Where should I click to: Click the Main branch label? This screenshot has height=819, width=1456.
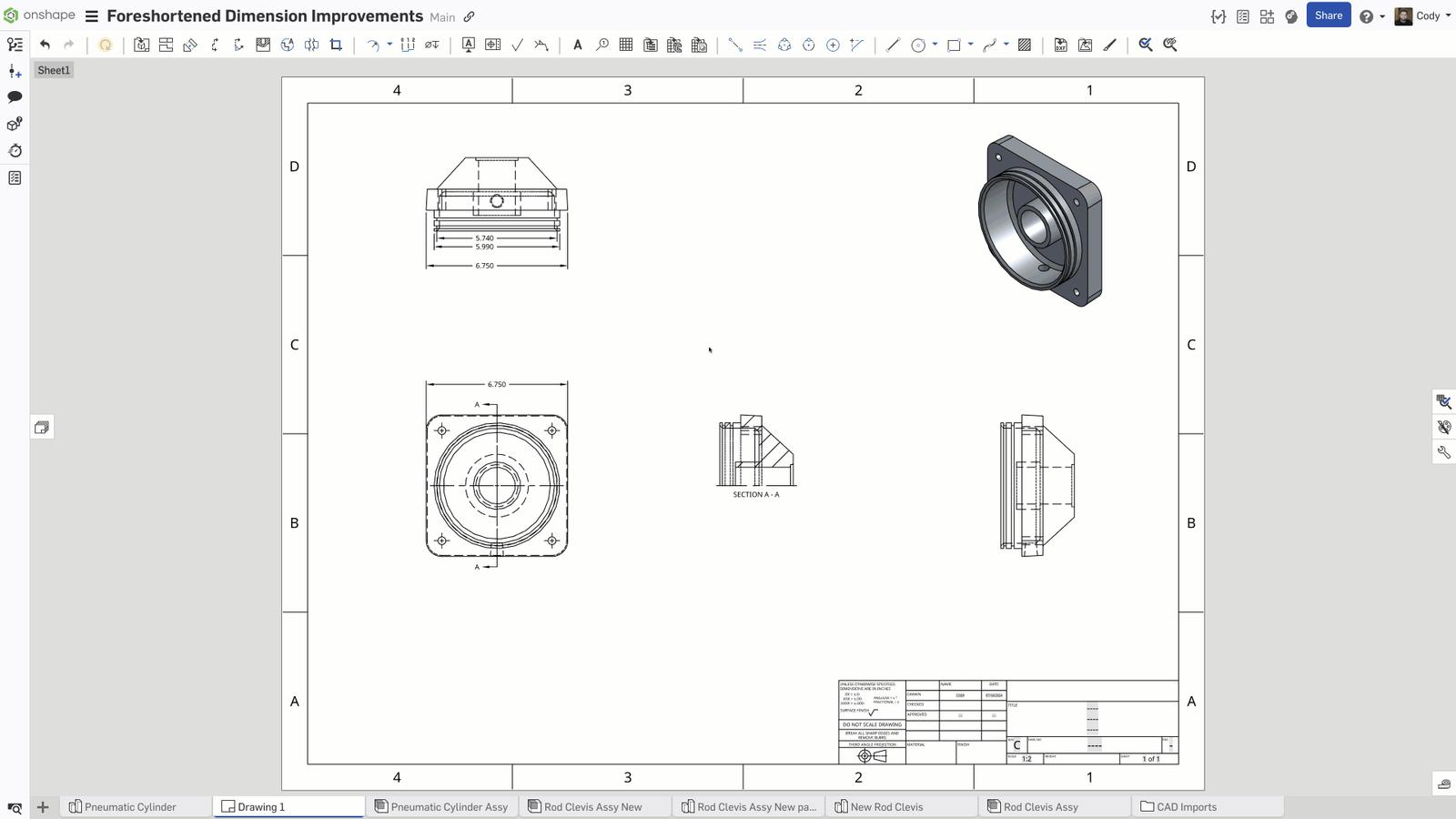(442, 17)
